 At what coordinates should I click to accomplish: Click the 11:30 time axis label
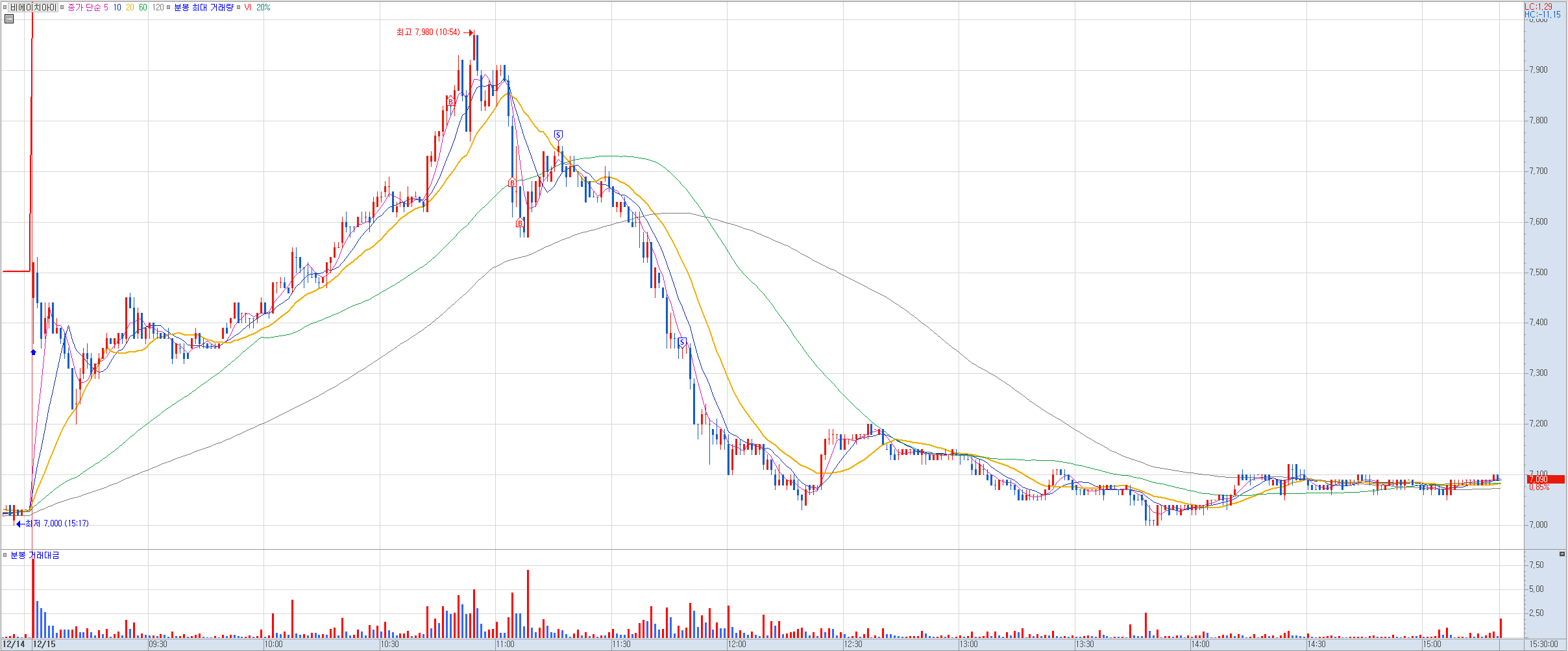(x=621, y=645)
